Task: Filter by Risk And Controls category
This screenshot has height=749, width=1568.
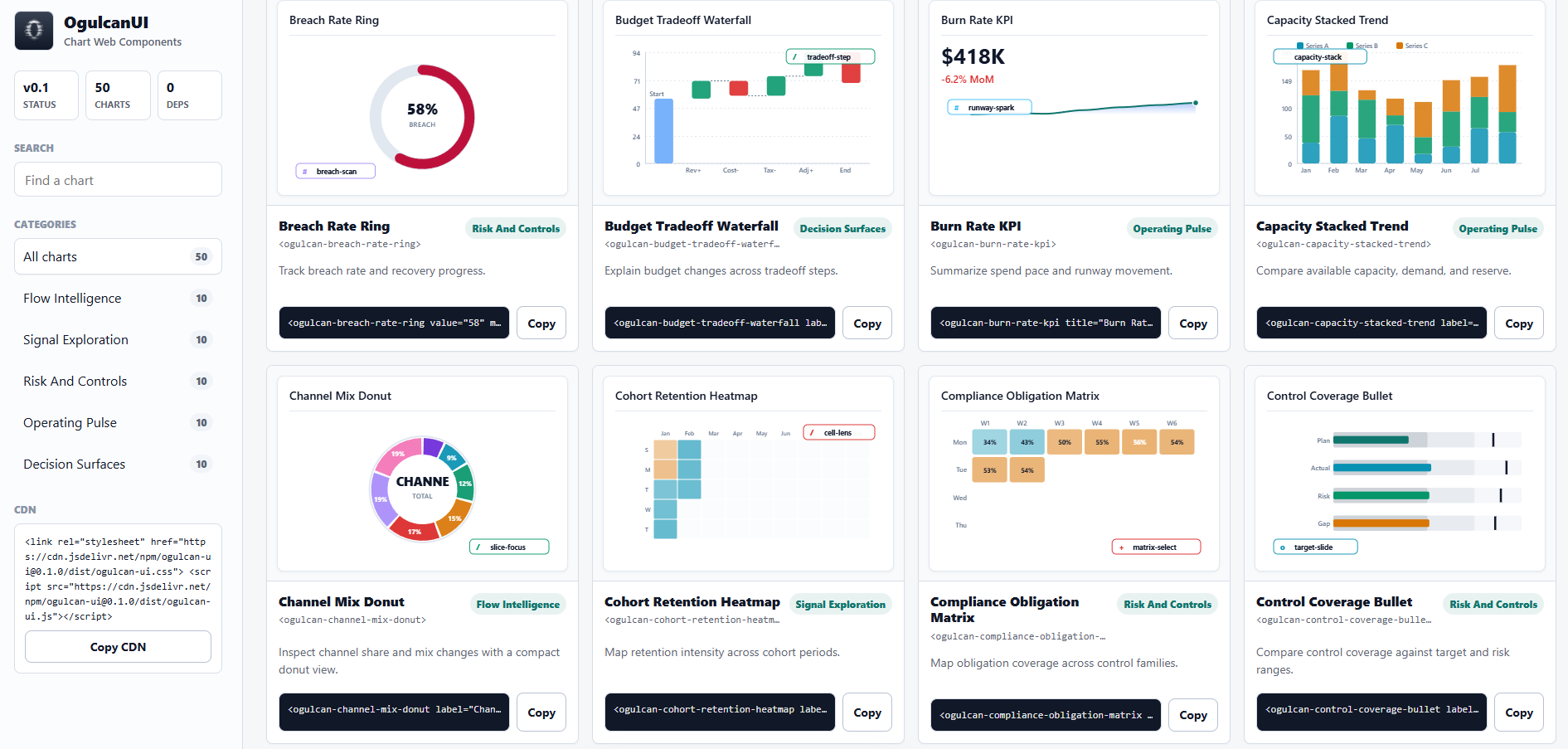Action: (118, 381)
